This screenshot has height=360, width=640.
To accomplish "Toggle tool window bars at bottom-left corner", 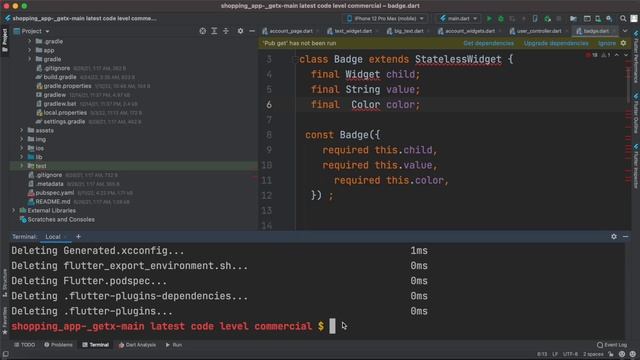I will pos(5,354).
